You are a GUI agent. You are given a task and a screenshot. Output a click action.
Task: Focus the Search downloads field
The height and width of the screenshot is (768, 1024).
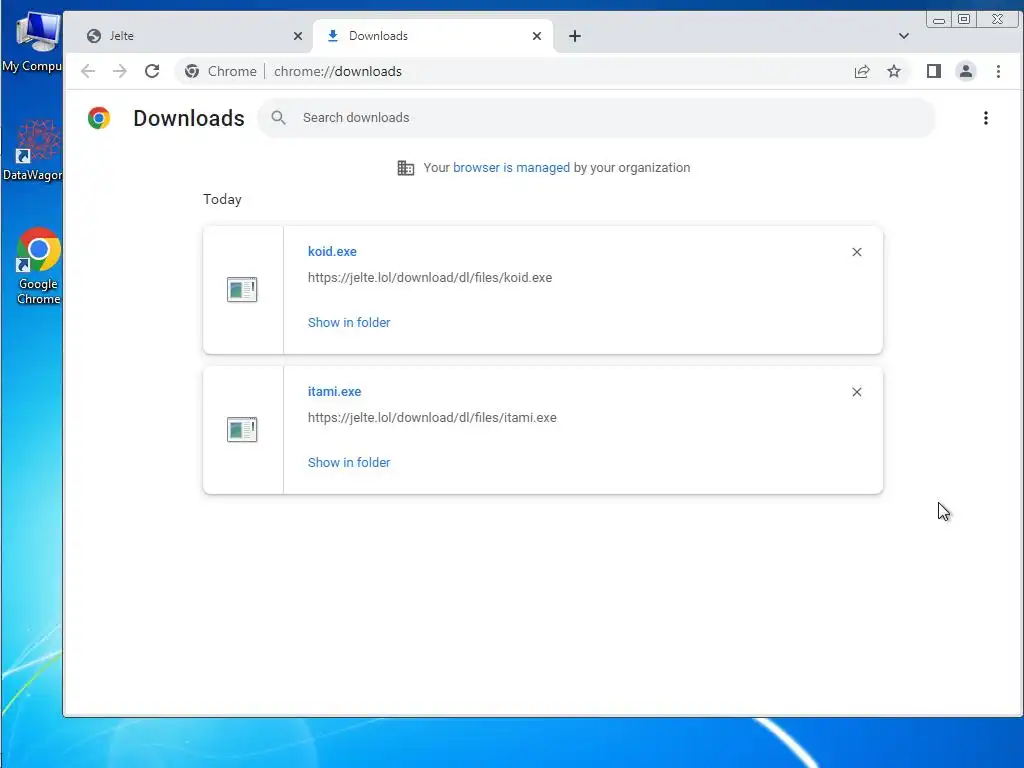597,118
